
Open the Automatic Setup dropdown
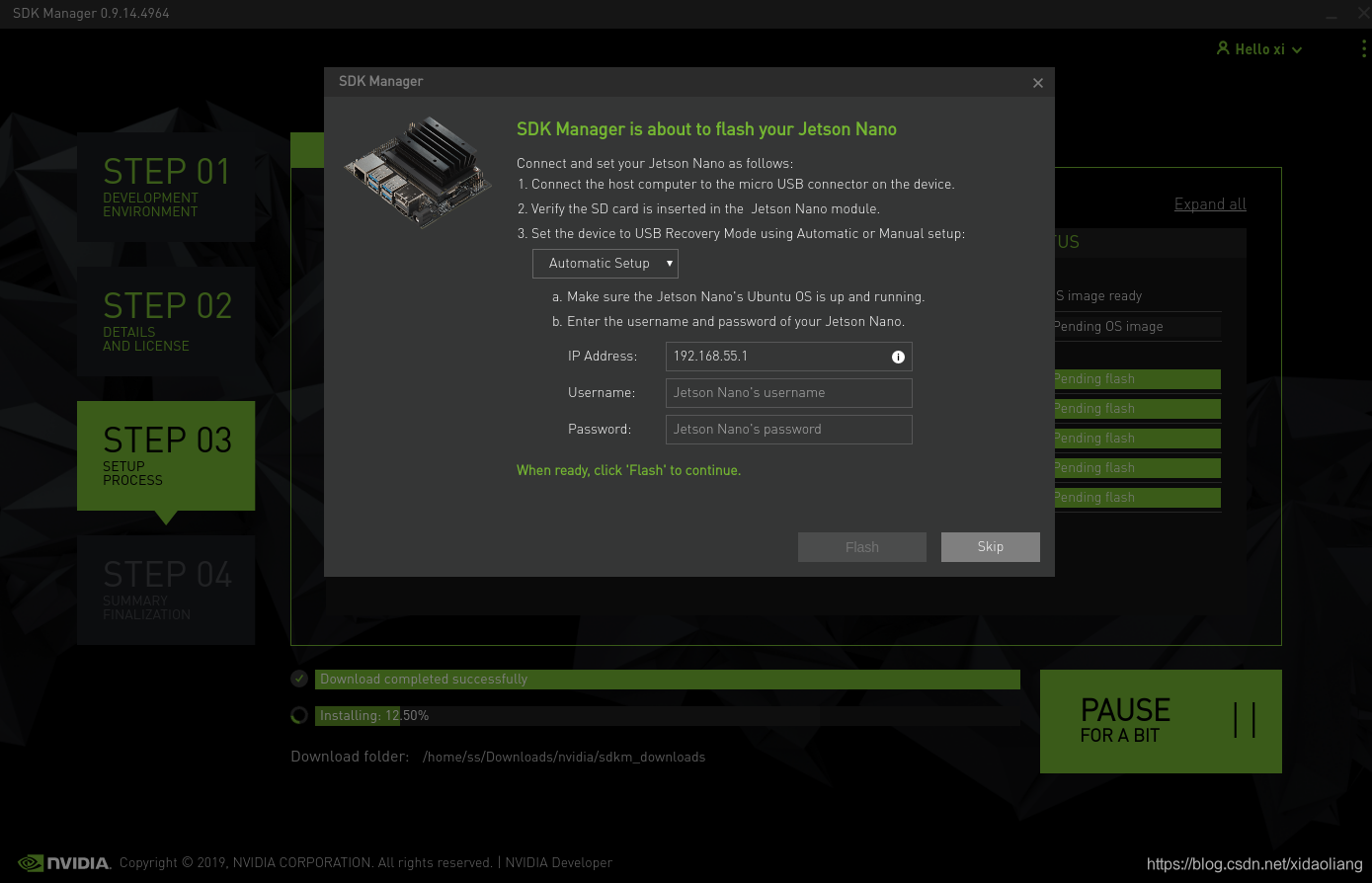click(605, 264)
